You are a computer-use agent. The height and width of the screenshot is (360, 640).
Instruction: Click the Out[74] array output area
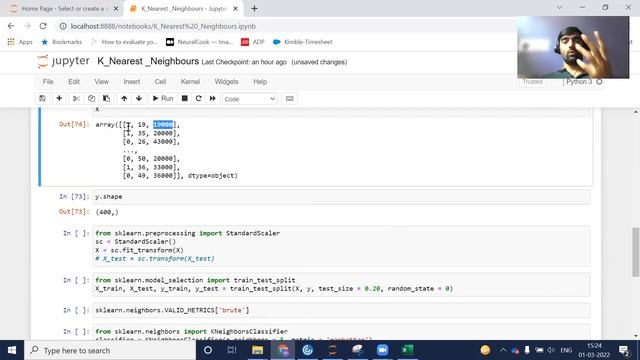pyautogui.click(x=167, y=150)
